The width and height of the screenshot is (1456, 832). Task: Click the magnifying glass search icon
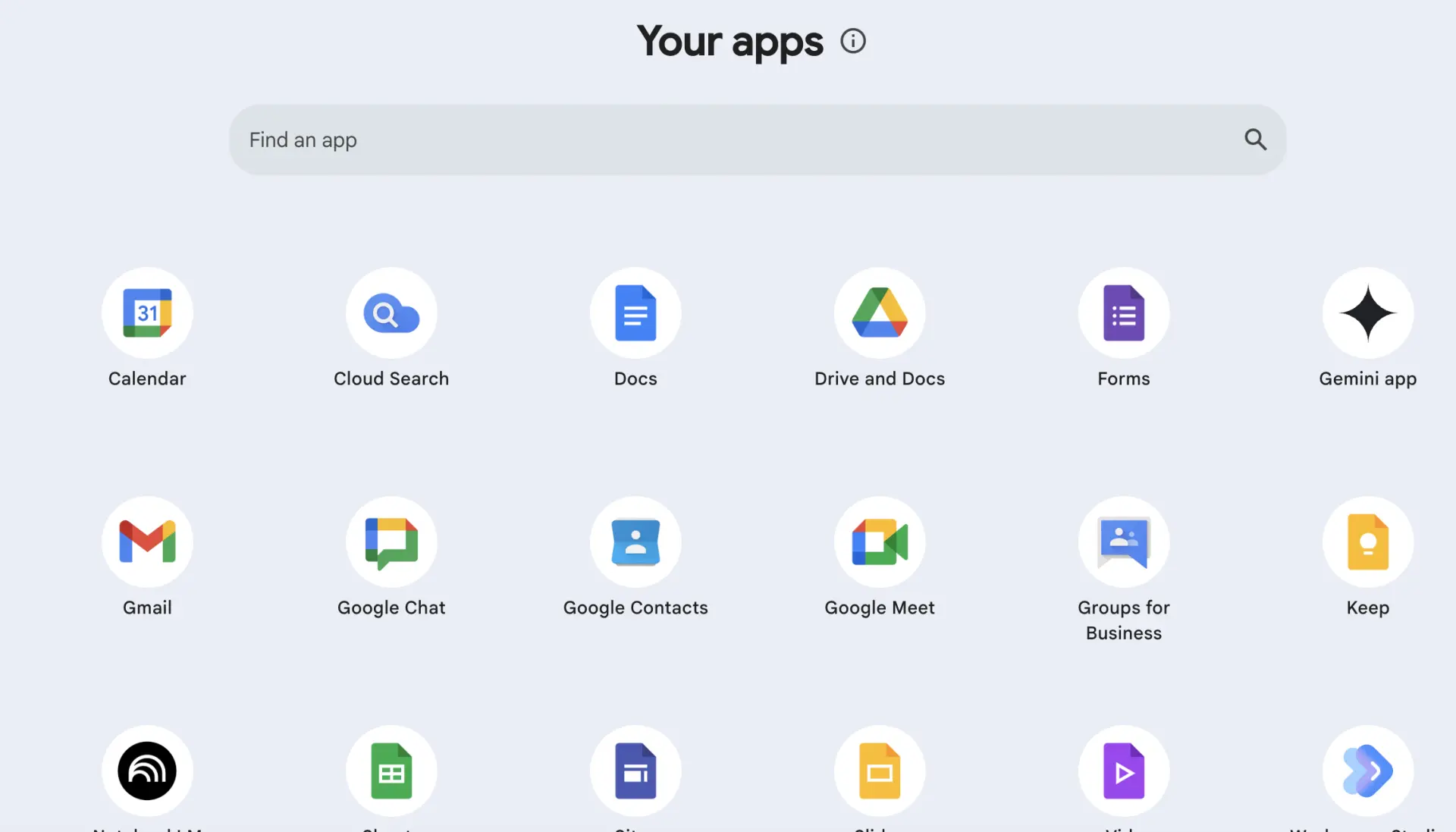(x=1256, y=140)
